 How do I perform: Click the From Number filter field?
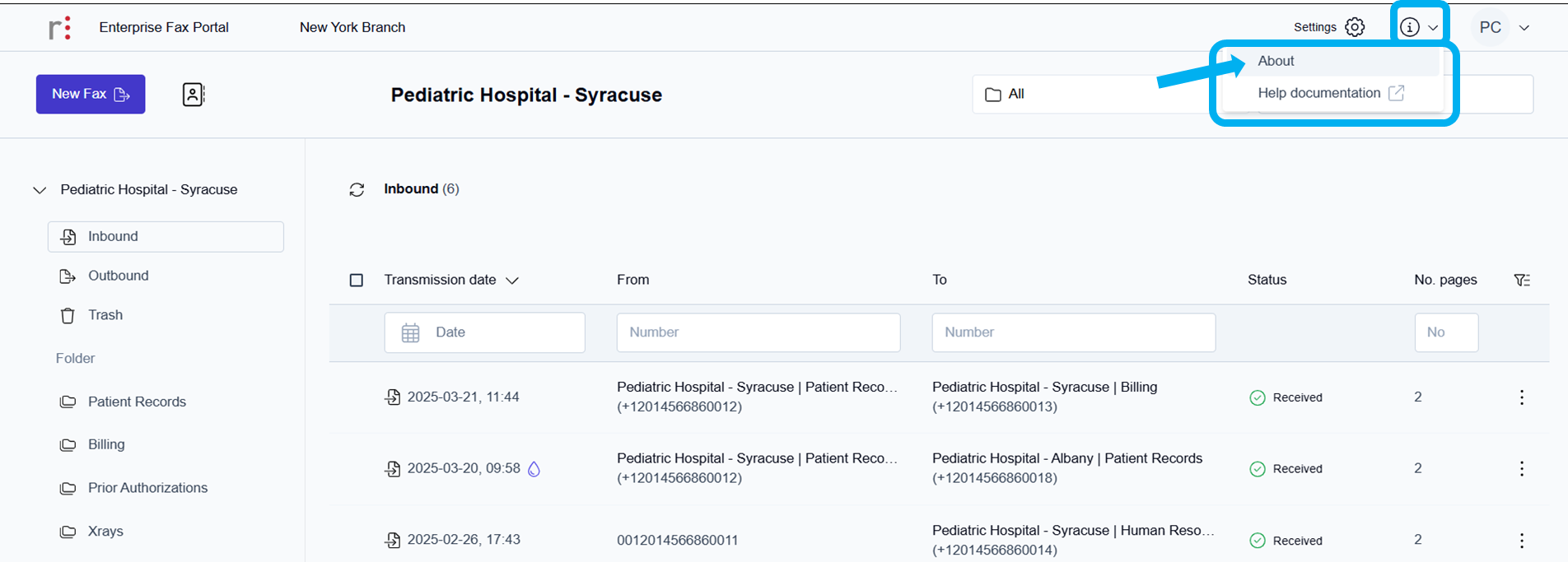(x=758, y=332)
